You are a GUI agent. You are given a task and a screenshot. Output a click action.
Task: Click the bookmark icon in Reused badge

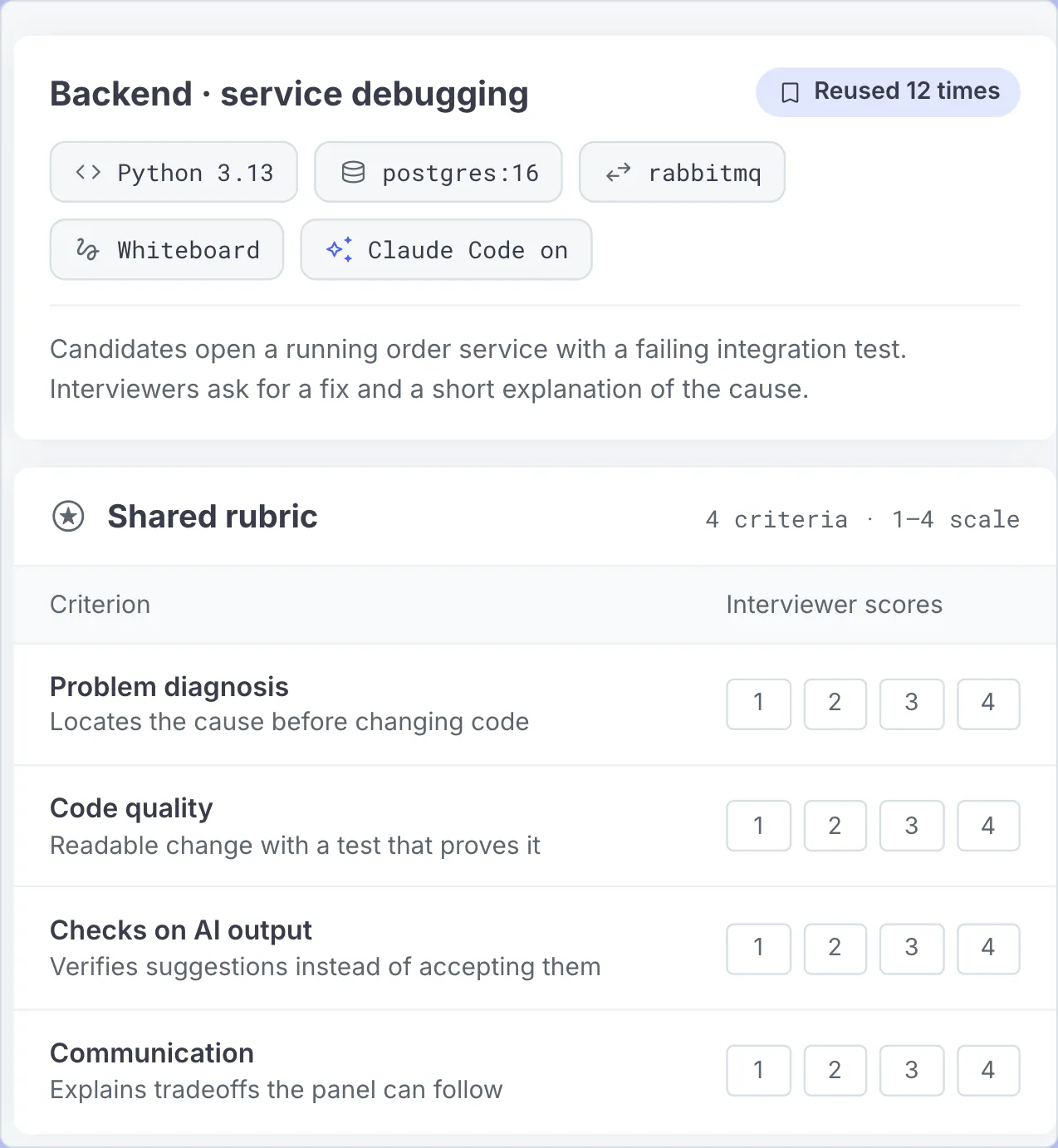coord(791,92)
